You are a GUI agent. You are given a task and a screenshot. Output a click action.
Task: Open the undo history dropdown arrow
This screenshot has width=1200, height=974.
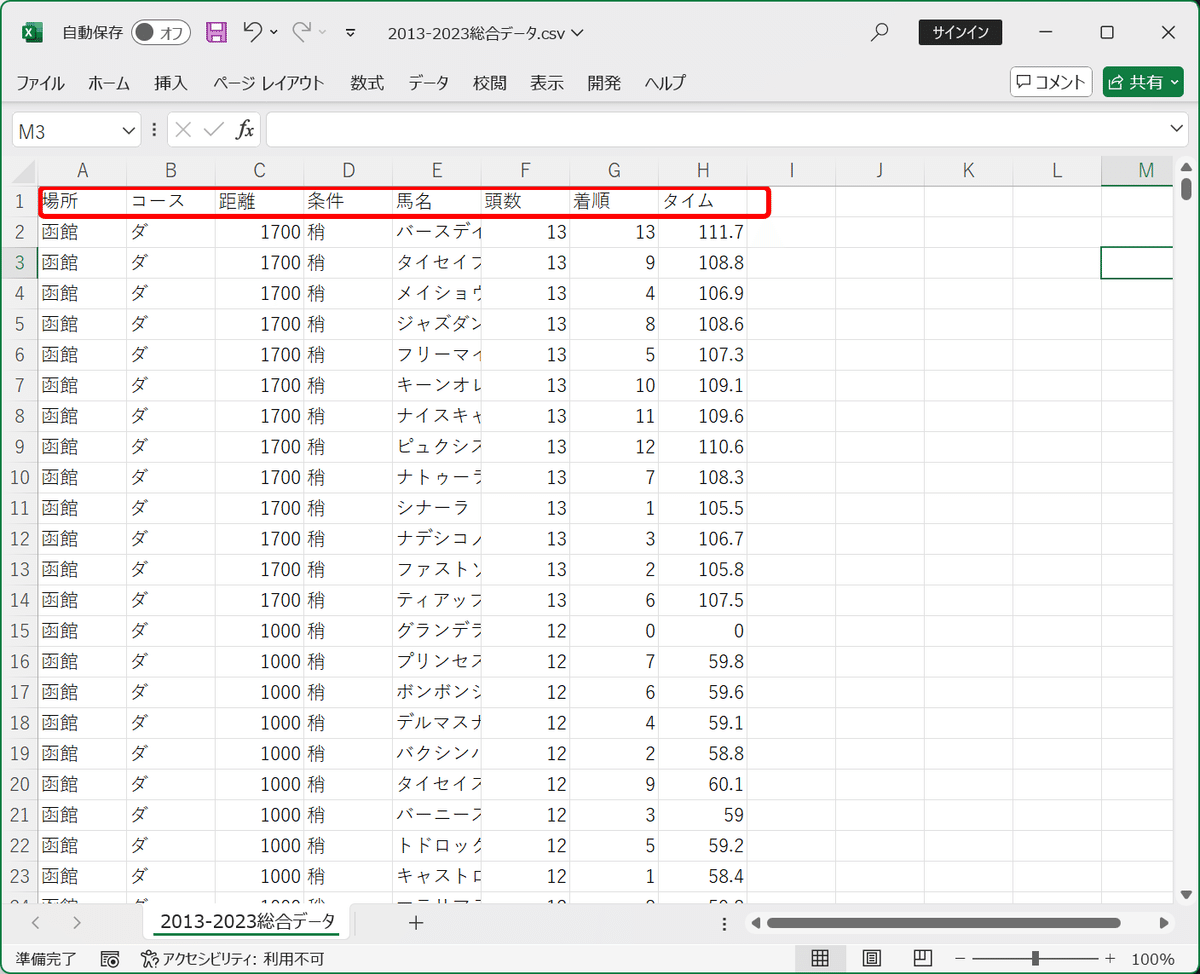click(274, 33)
